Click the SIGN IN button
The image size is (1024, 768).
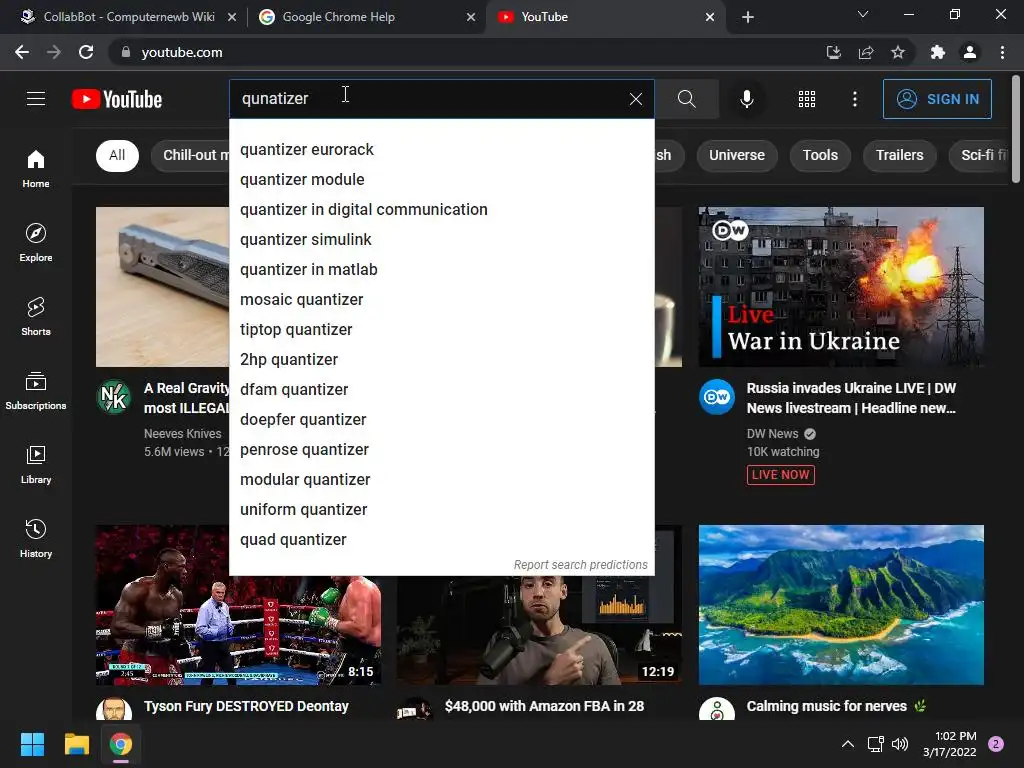click(x=937, y=99)
